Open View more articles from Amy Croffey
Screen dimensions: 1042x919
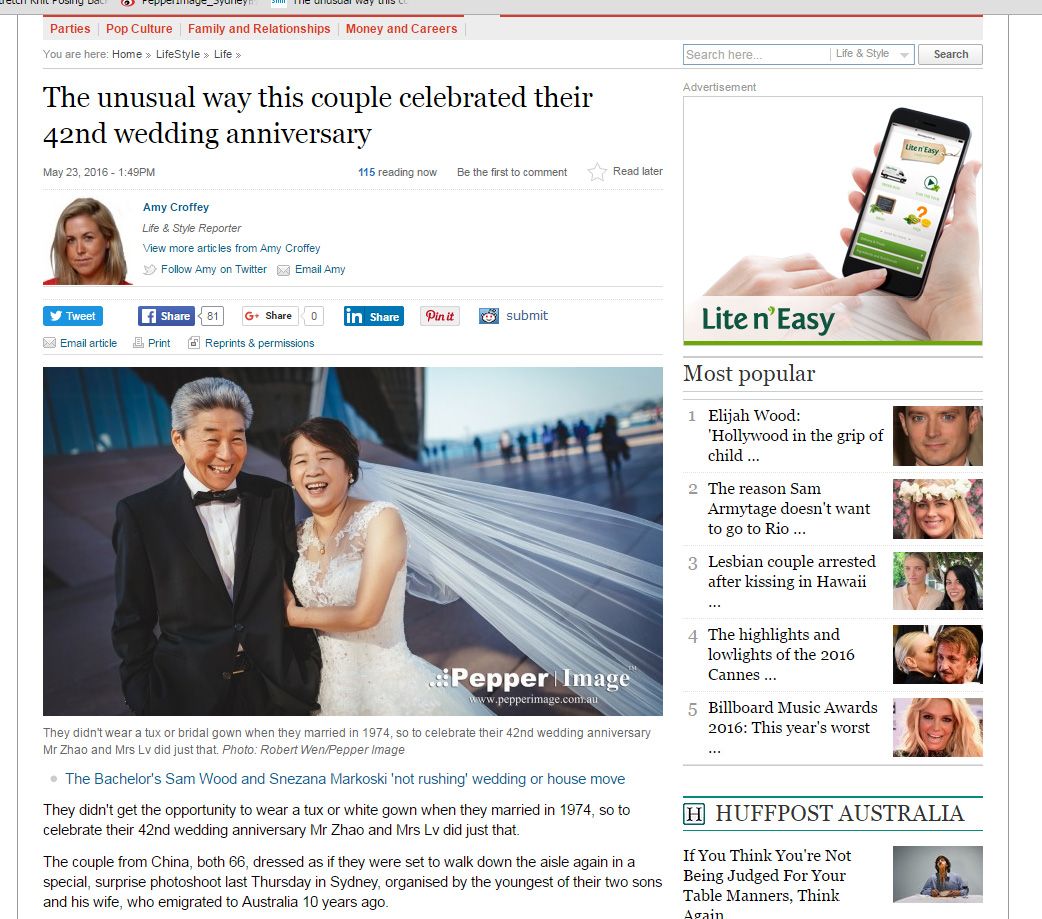coord(231,248)
